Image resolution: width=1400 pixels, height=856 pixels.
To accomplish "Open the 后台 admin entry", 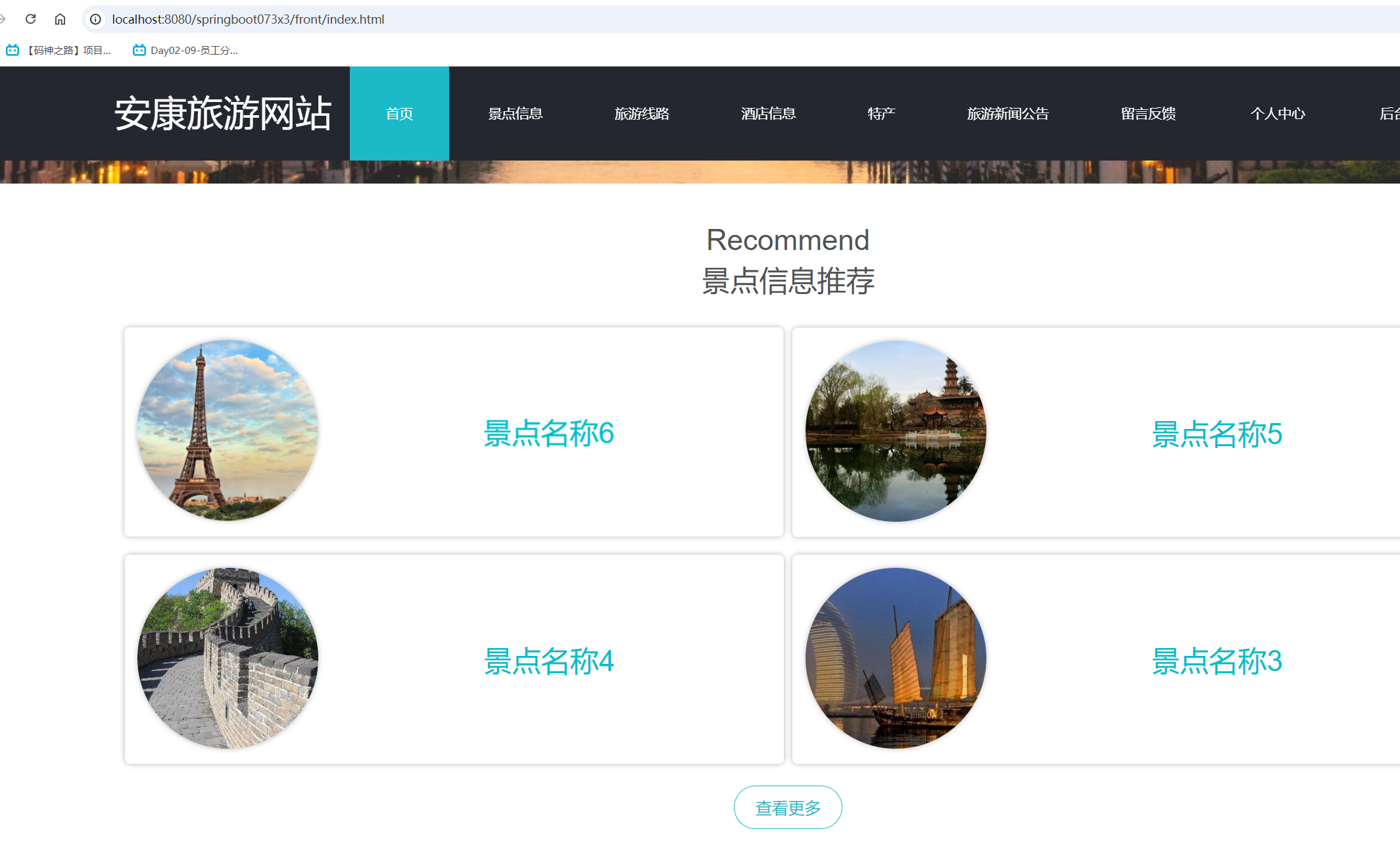I will coord(1389,113).
